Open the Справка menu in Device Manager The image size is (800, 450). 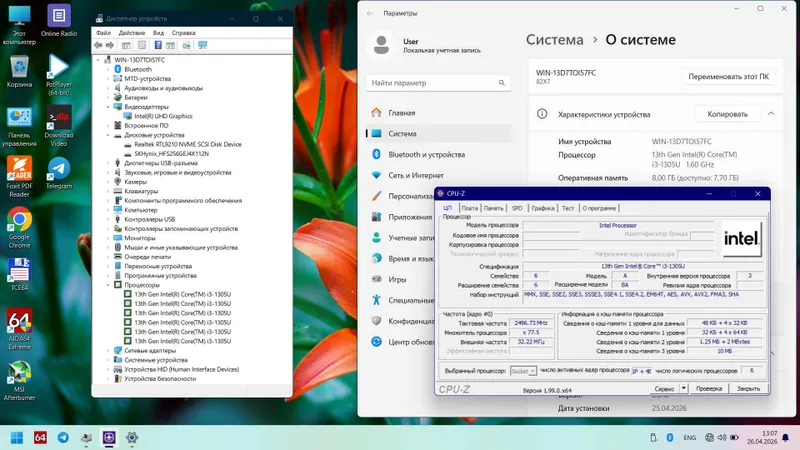(184, 33)
